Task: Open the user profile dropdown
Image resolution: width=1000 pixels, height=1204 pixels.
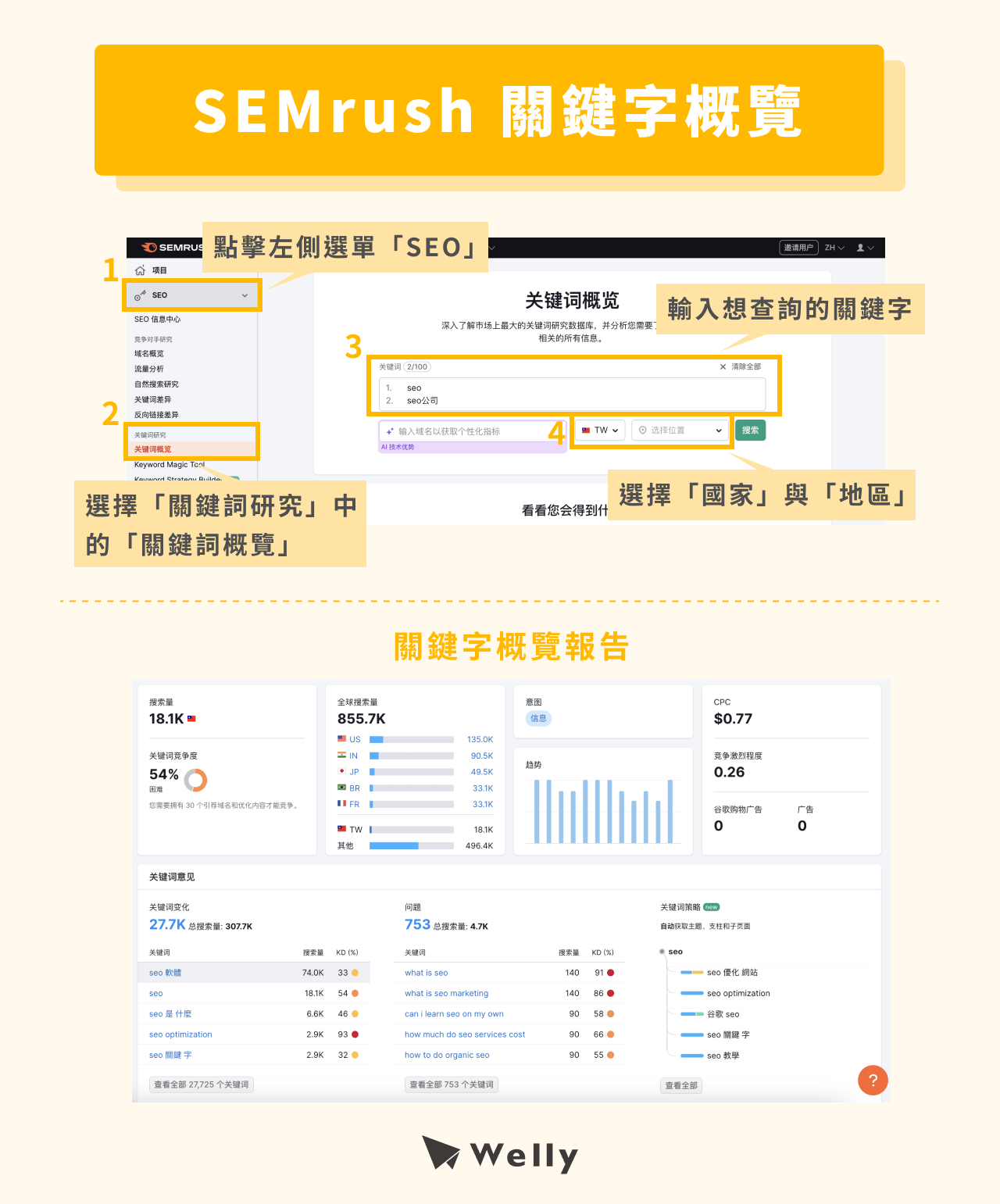Action: pos(865,248)
